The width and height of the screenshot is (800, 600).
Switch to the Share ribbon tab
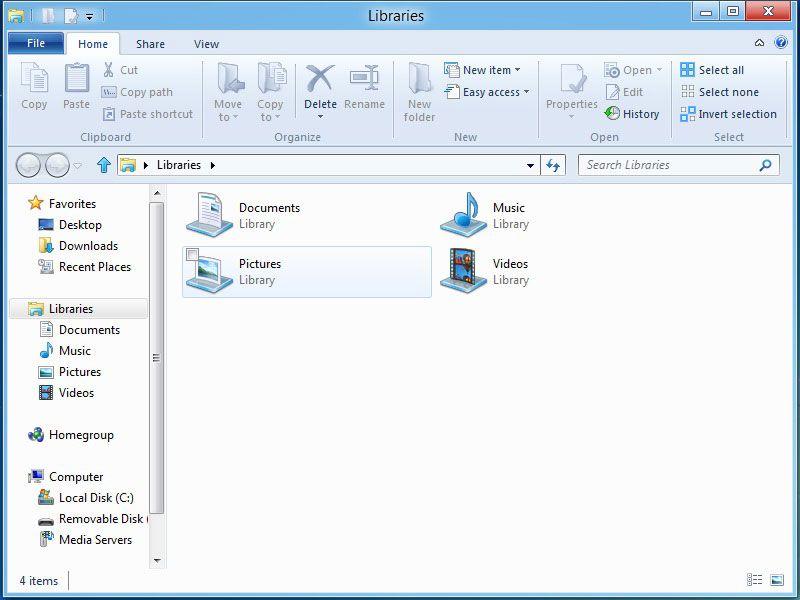click(151, 44)
